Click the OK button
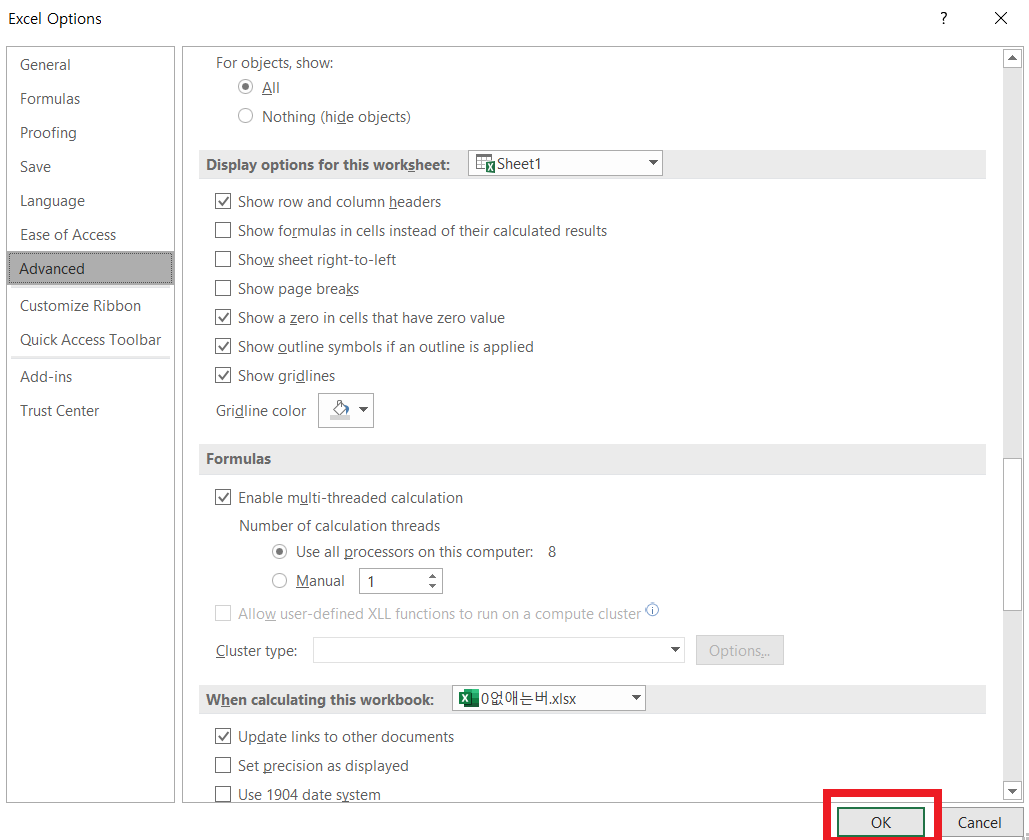This screenshot has width=1029, height=840. (881, 822)
